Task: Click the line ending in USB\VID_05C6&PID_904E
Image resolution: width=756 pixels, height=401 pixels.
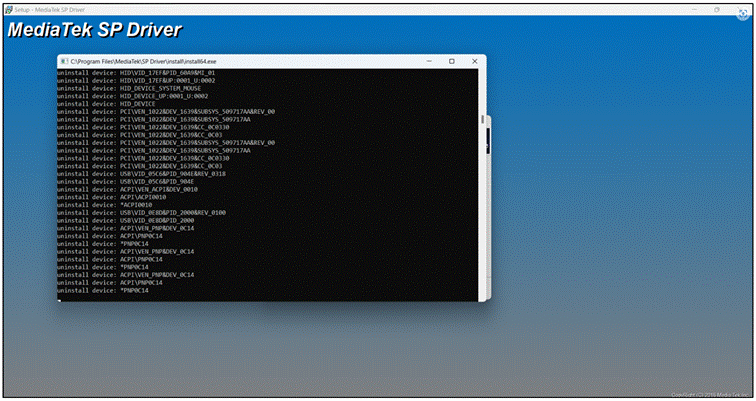Action: [125, 182]
